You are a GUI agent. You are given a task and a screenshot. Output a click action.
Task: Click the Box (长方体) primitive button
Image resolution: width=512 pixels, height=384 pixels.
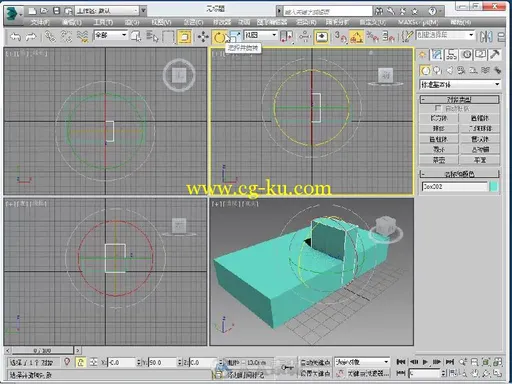click(439, 118)
